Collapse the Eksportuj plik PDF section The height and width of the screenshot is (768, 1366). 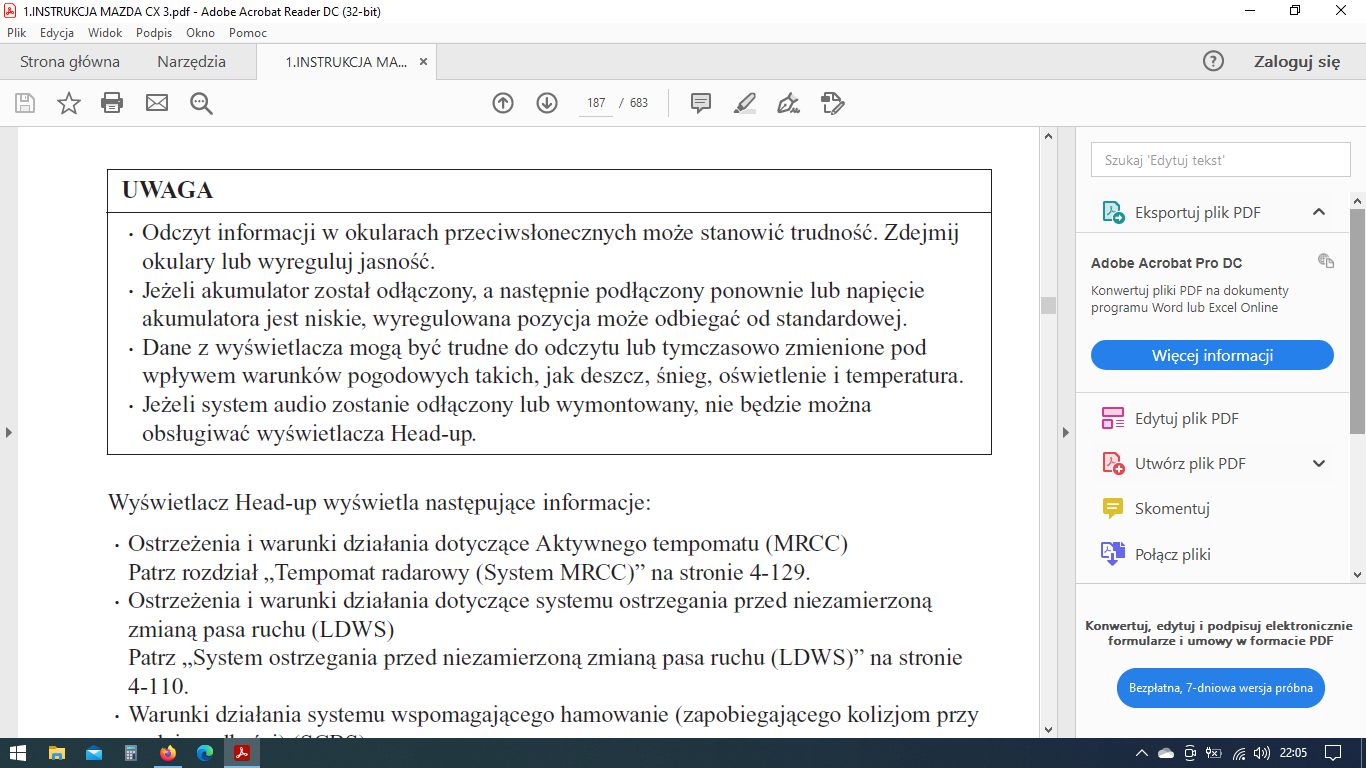click(x=1318, y=212)
